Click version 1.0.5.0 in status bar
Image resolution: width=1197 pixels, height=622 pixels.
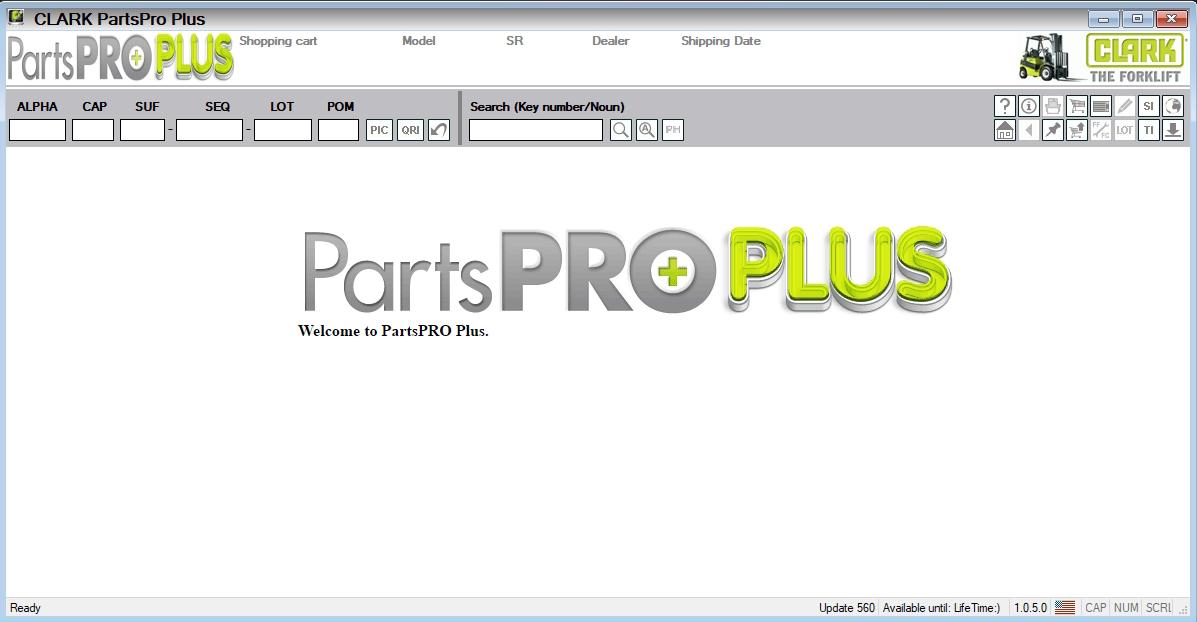pos(1031,607)
